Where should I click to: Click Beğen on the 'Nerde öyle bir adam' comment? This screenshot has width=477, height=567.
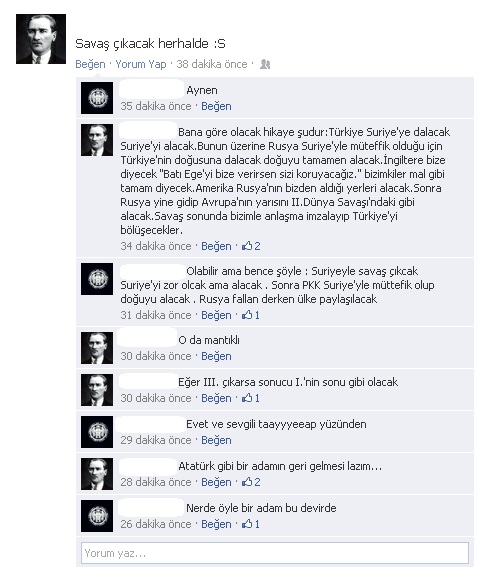pos(216,524)
